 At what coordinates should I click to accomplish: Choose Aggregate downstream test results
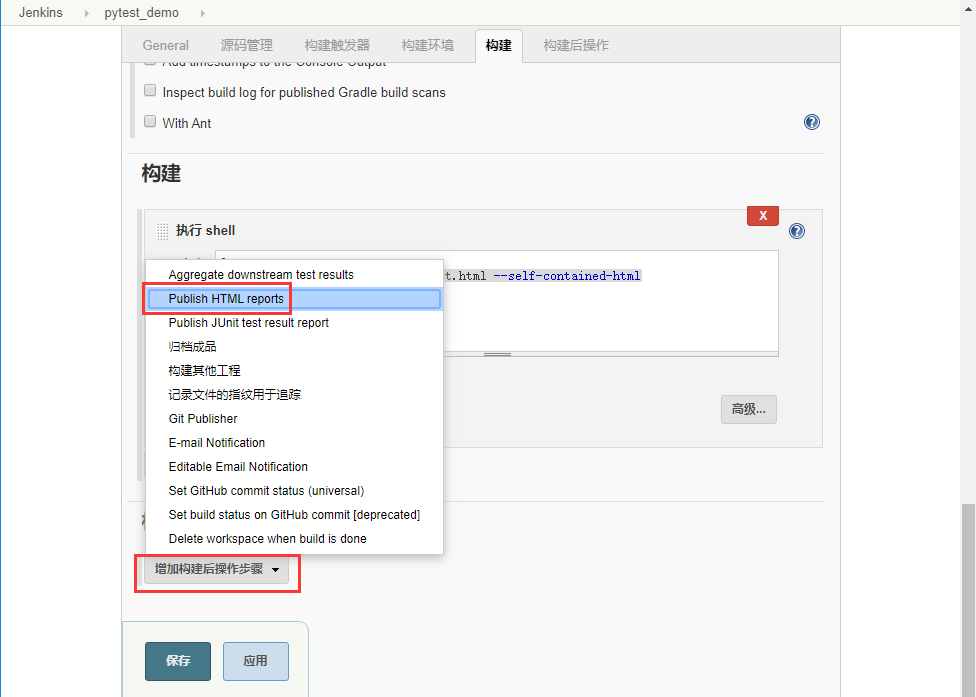tap(294, 275)
